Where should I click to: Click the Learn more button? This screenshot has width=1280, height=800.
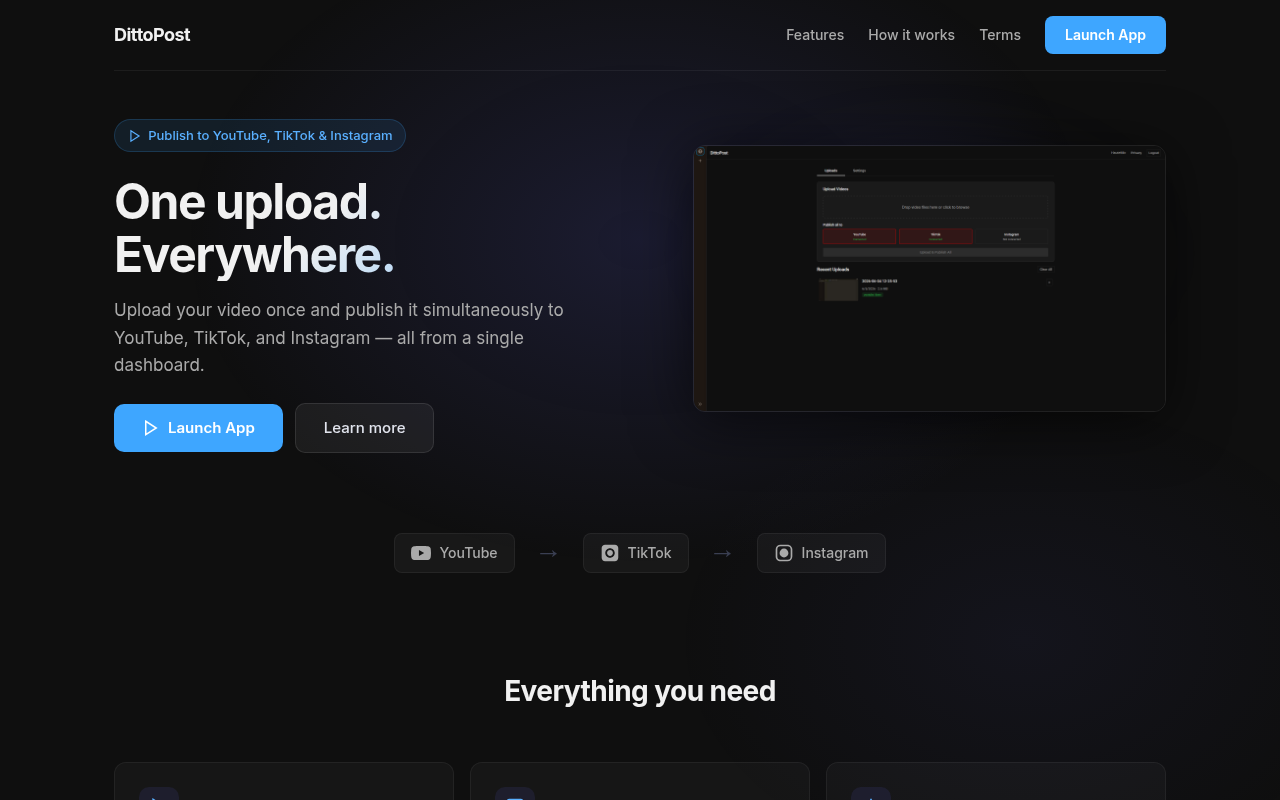coord(364,428)
